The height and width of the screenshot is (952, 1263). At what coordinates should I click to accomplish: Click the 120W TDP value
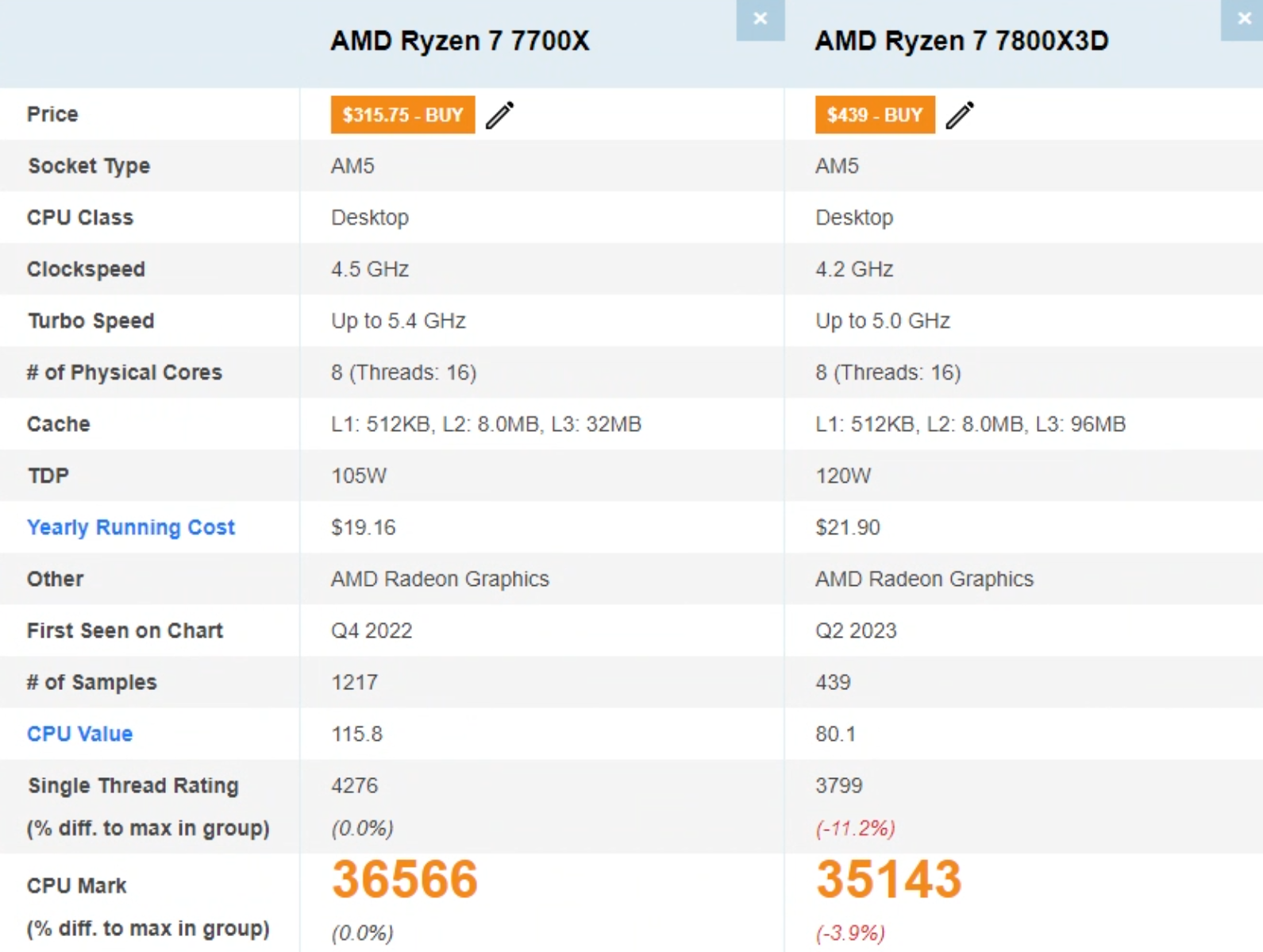(843, 476)
